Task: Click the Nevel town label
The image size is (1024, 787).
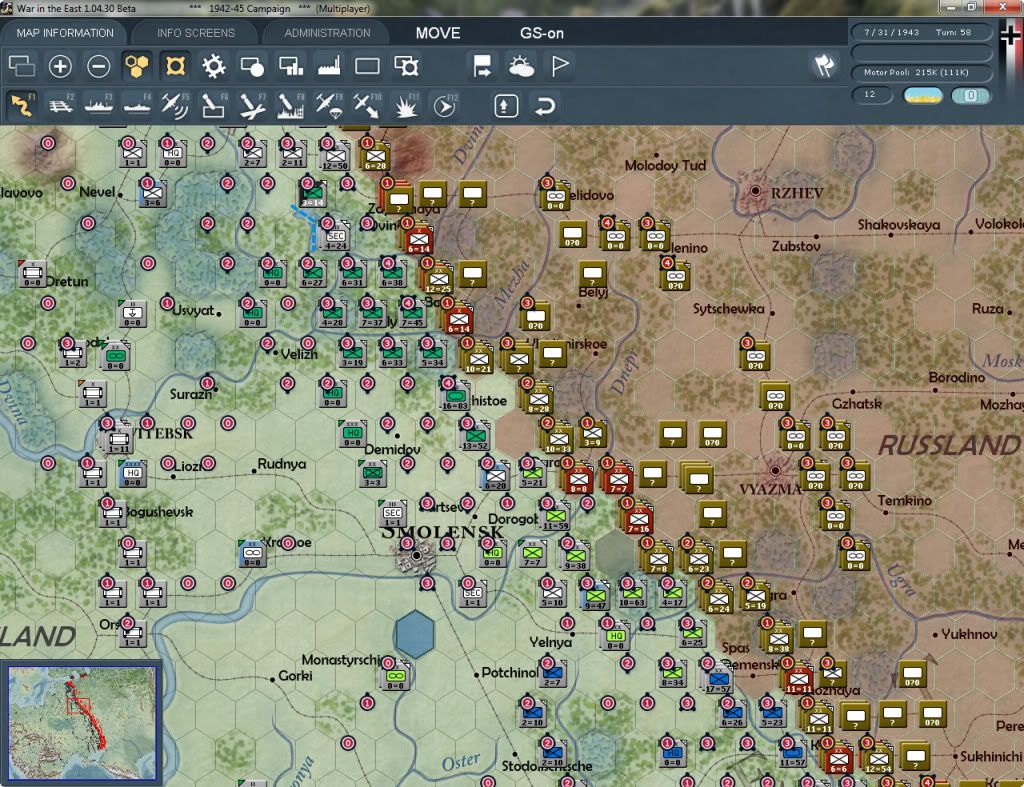Action: click(x=97, y=192)
